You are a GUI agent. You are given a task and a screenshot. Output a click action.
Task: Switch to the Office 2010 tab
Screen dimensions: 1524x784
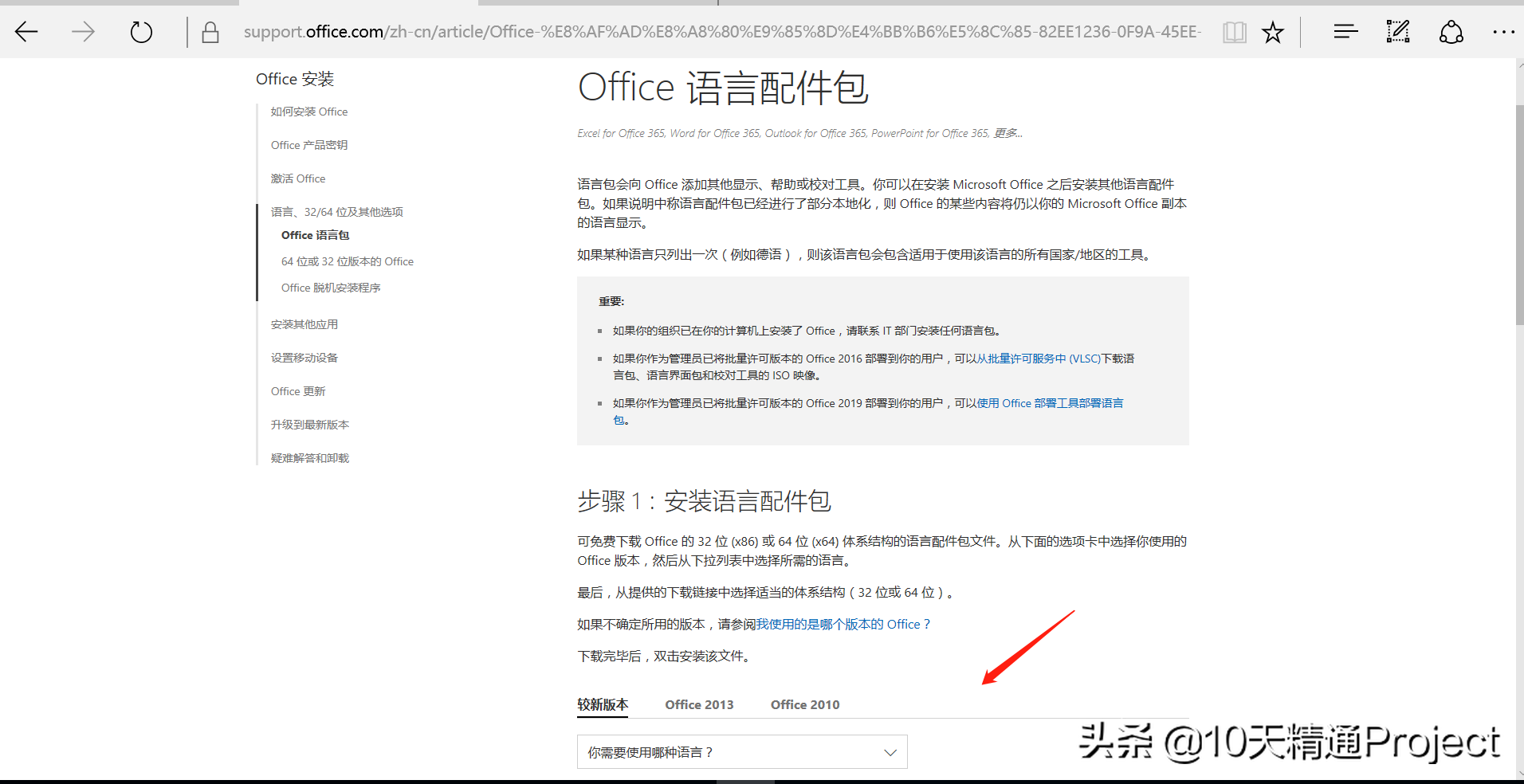(805, 704)
